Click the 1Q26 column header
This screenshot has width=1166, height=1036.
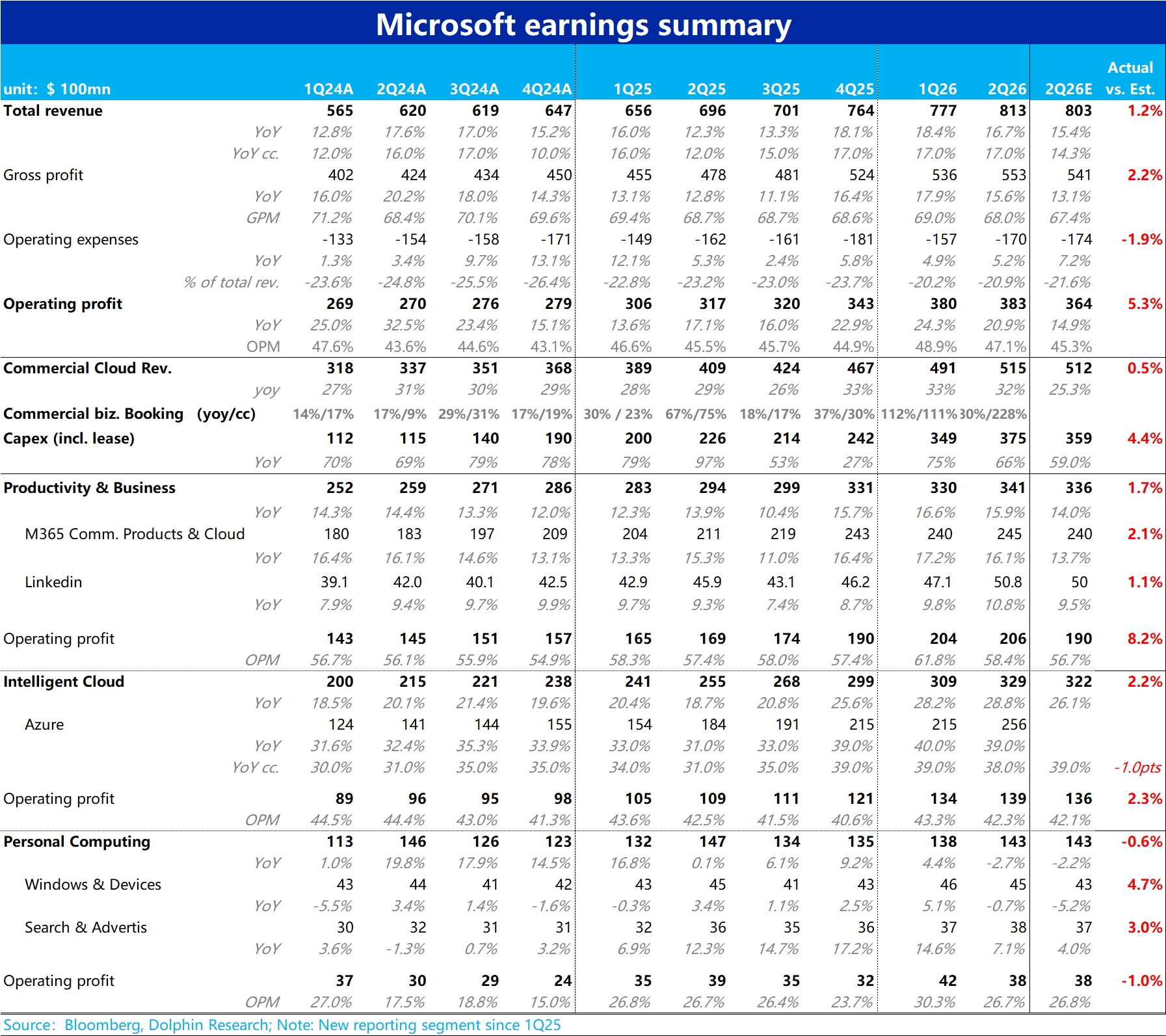(x=938, y=89)
